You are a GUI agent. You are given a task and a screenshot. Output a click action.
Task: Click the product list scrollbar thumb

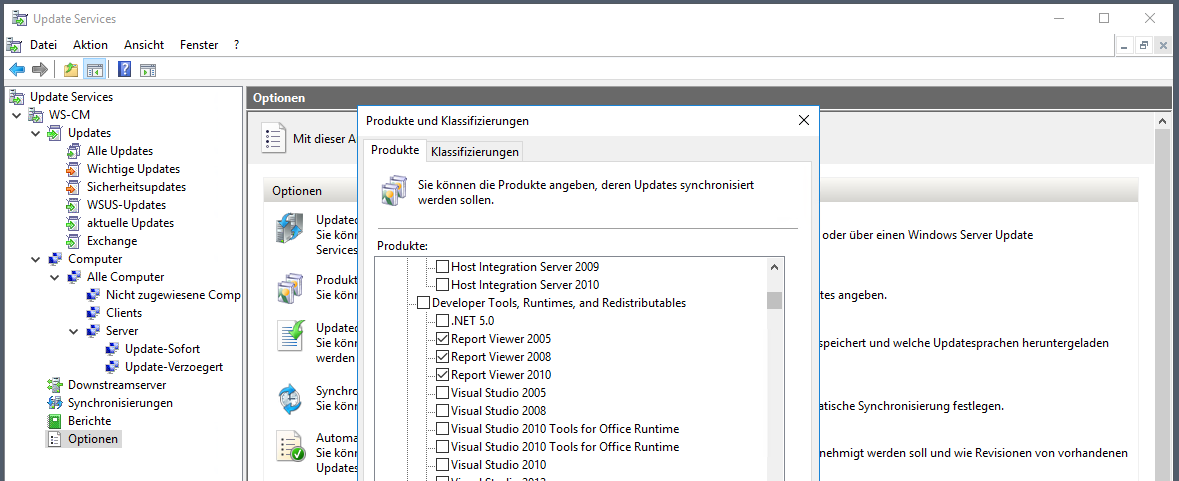774,301
